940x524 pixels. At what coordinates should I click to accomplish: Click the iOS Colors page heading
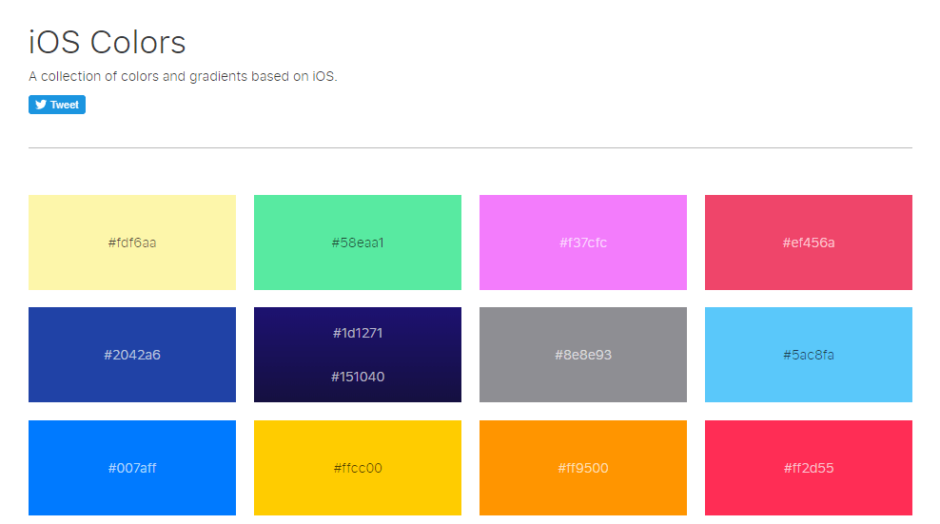pos(107,42)
